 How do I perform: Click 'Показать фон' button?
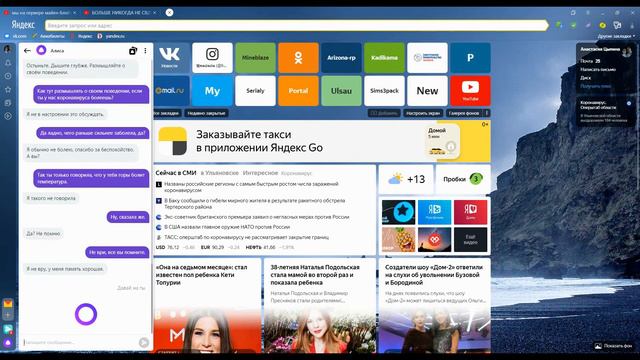coord(613,346)
